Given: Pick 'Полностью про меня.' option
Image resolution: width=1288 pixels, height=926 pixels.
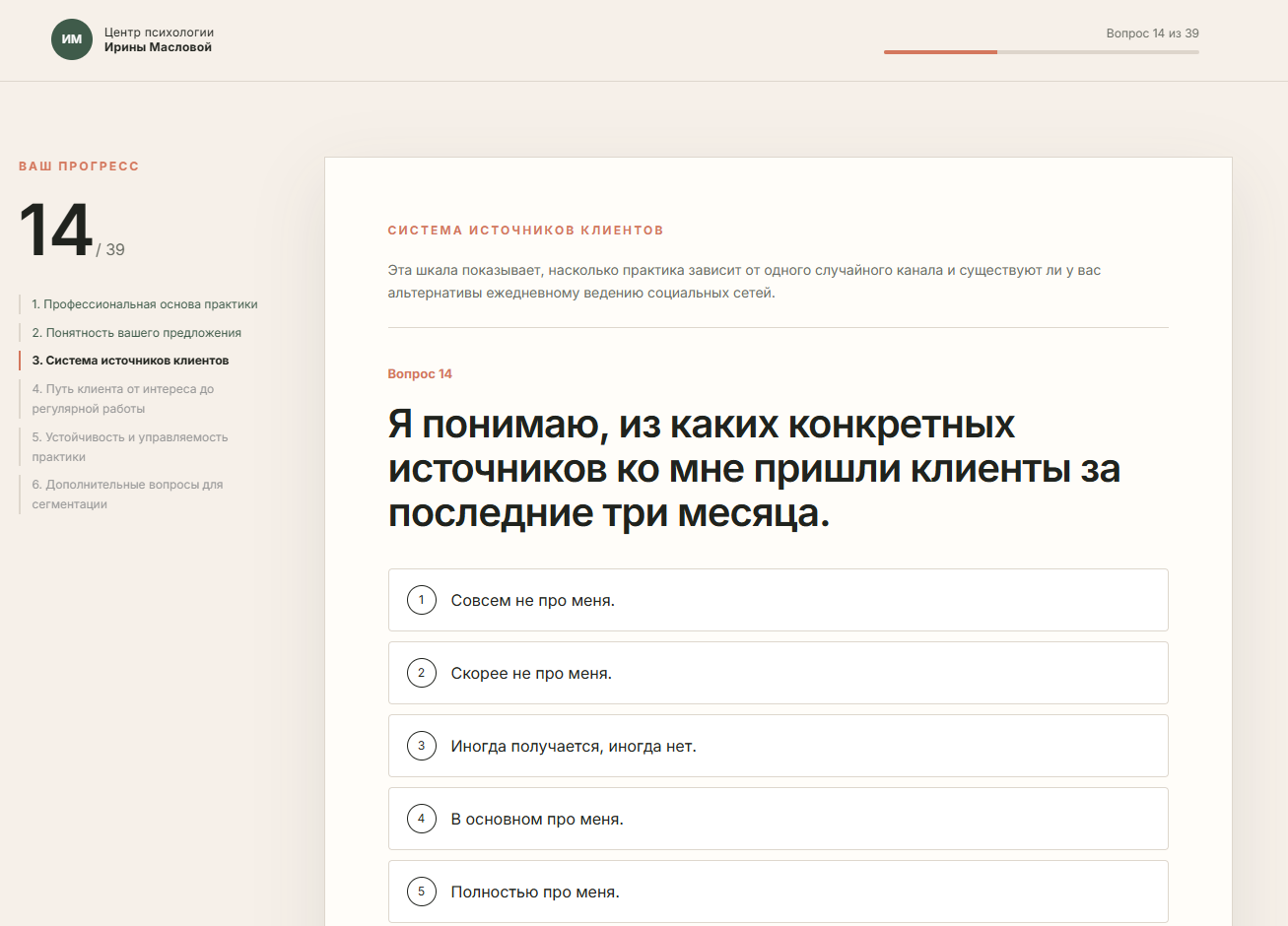Looking at the screenshot, I should coord(779,892).
